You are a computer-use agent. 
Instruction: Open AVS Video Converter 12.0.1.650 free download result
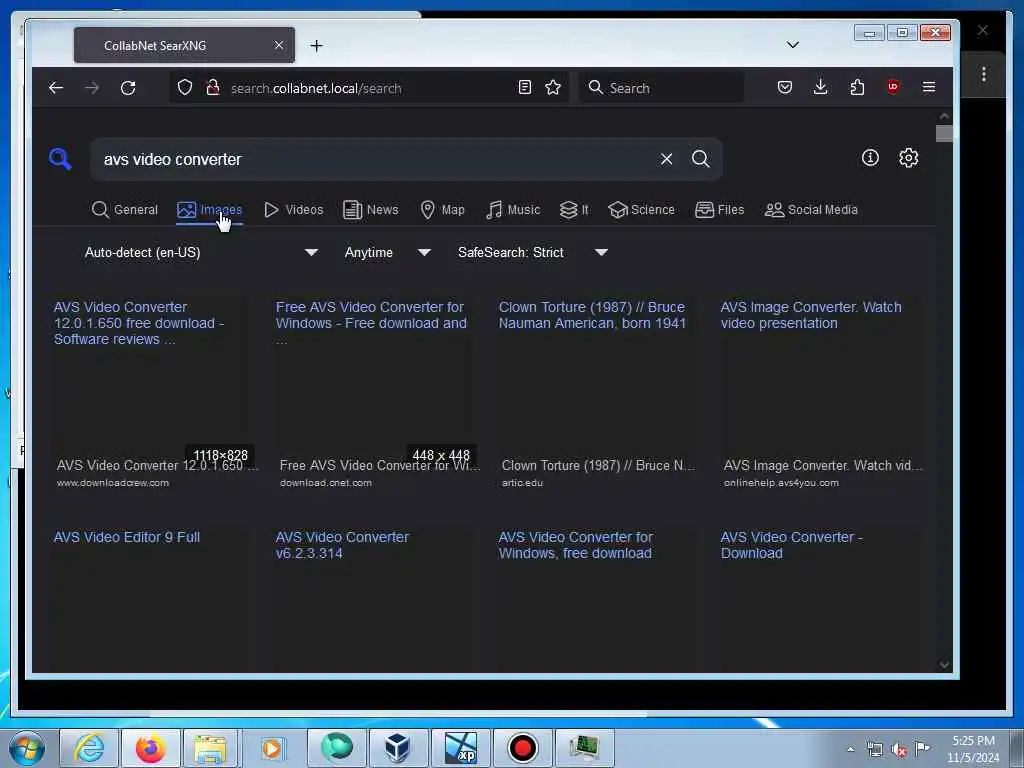point(139,323)
